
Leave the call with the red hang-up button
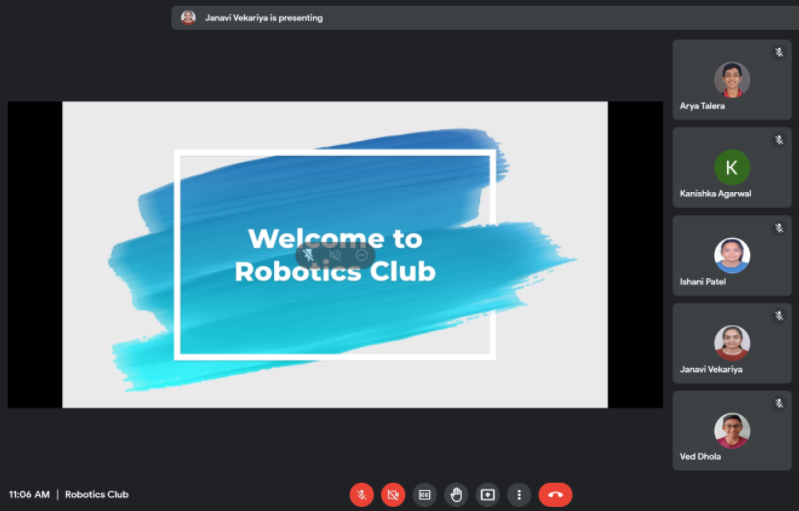point(555,495)
